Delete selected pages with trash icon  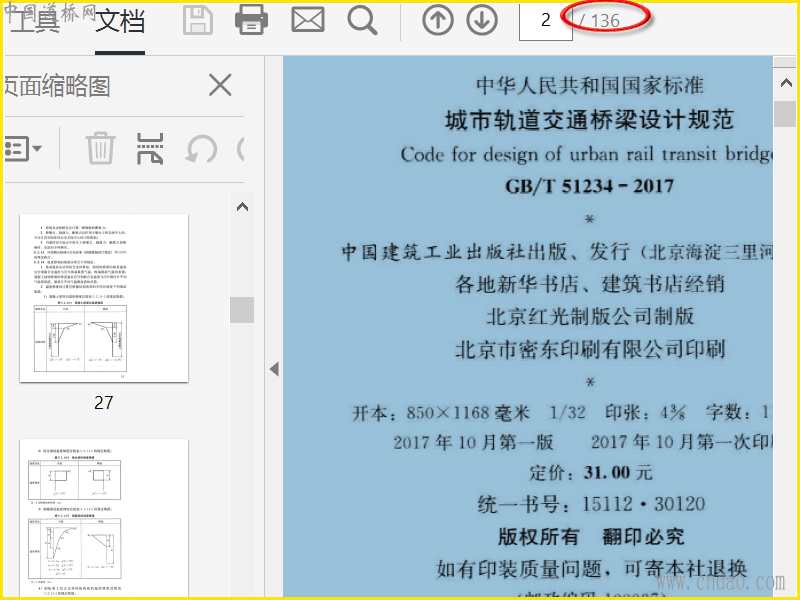pyautogui.click(x=100, y=148)
